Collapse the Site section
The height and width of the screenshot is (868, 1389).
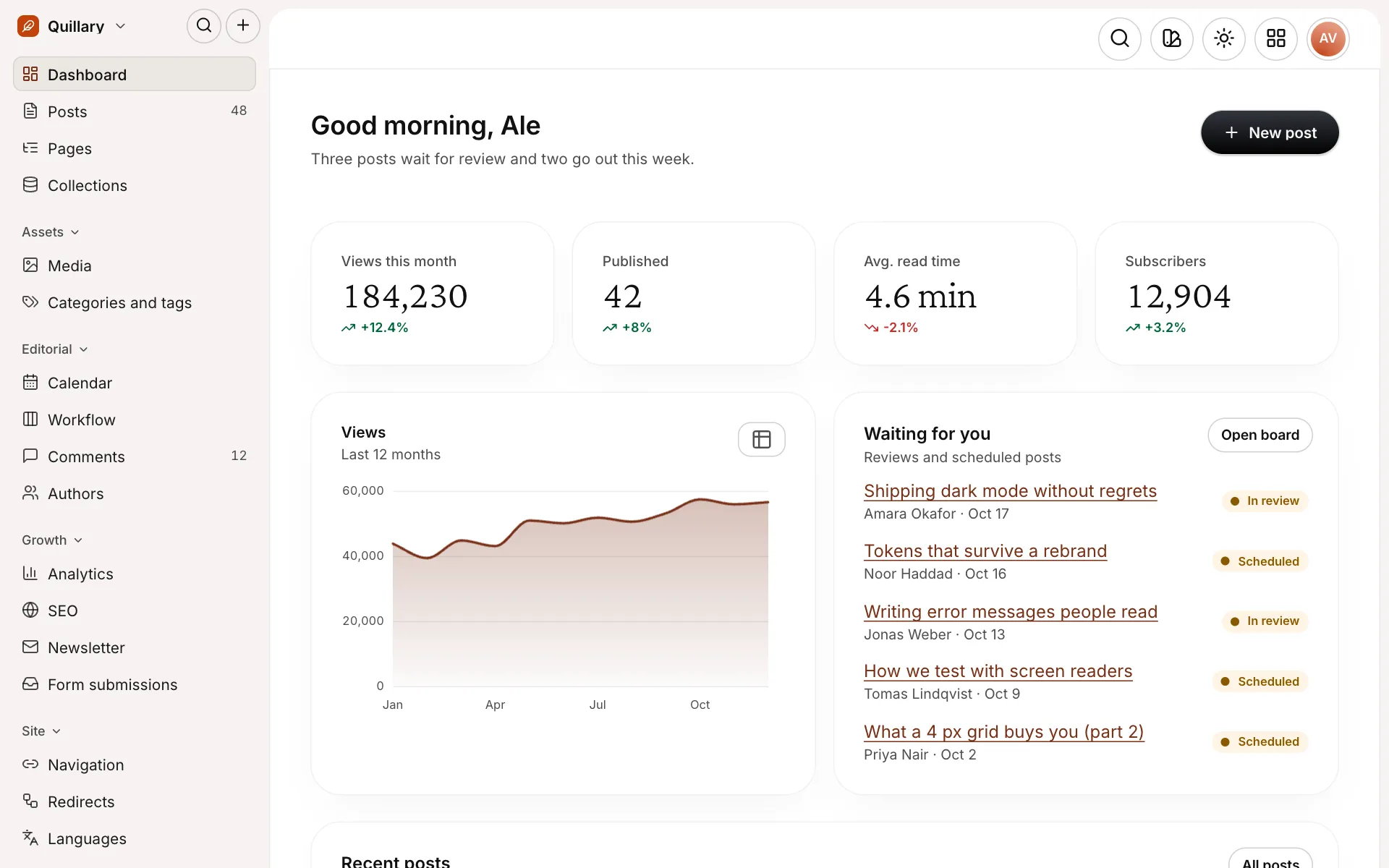[41, 731]
